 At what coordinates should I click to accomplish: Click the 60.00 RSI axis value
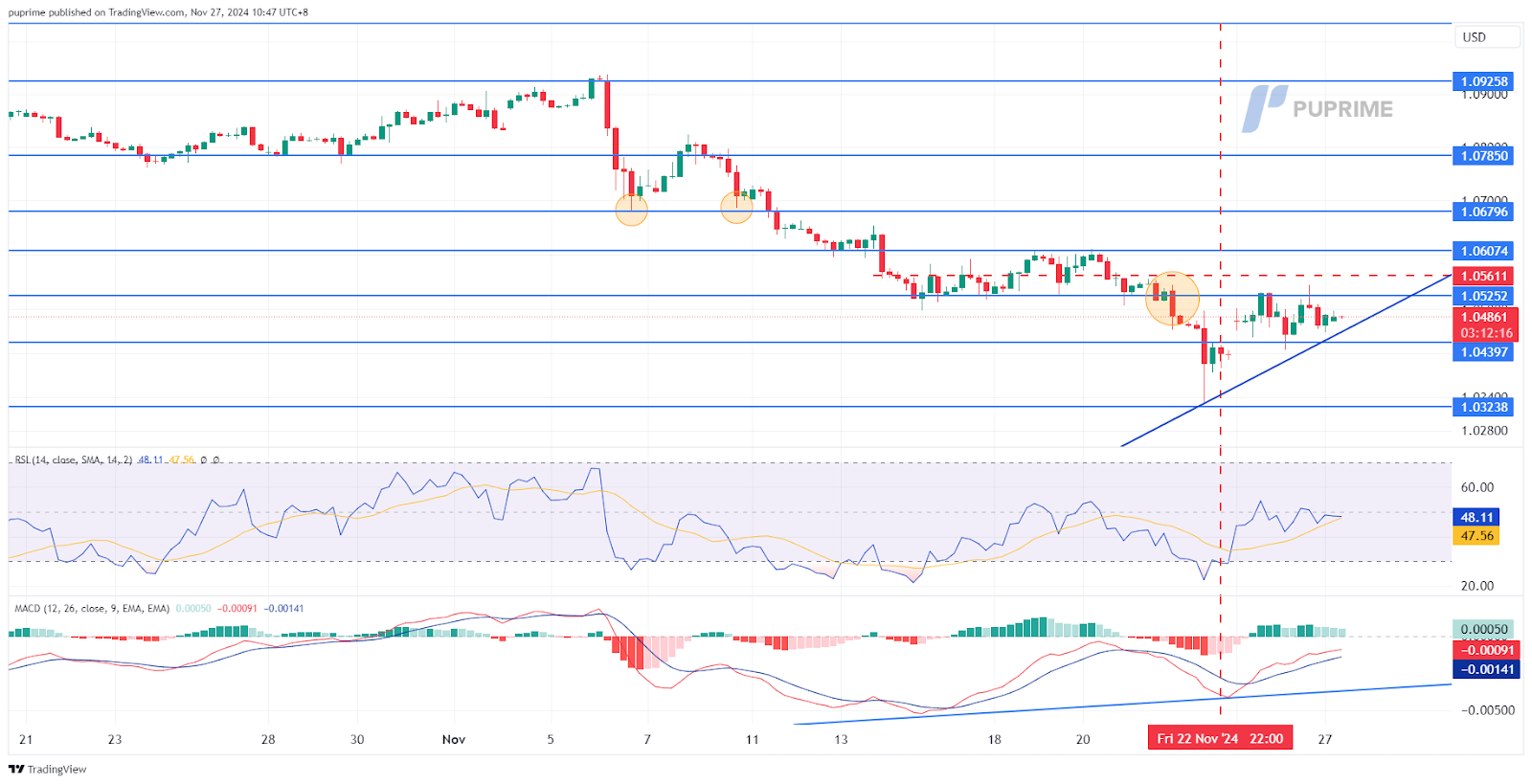(1476, 487)
